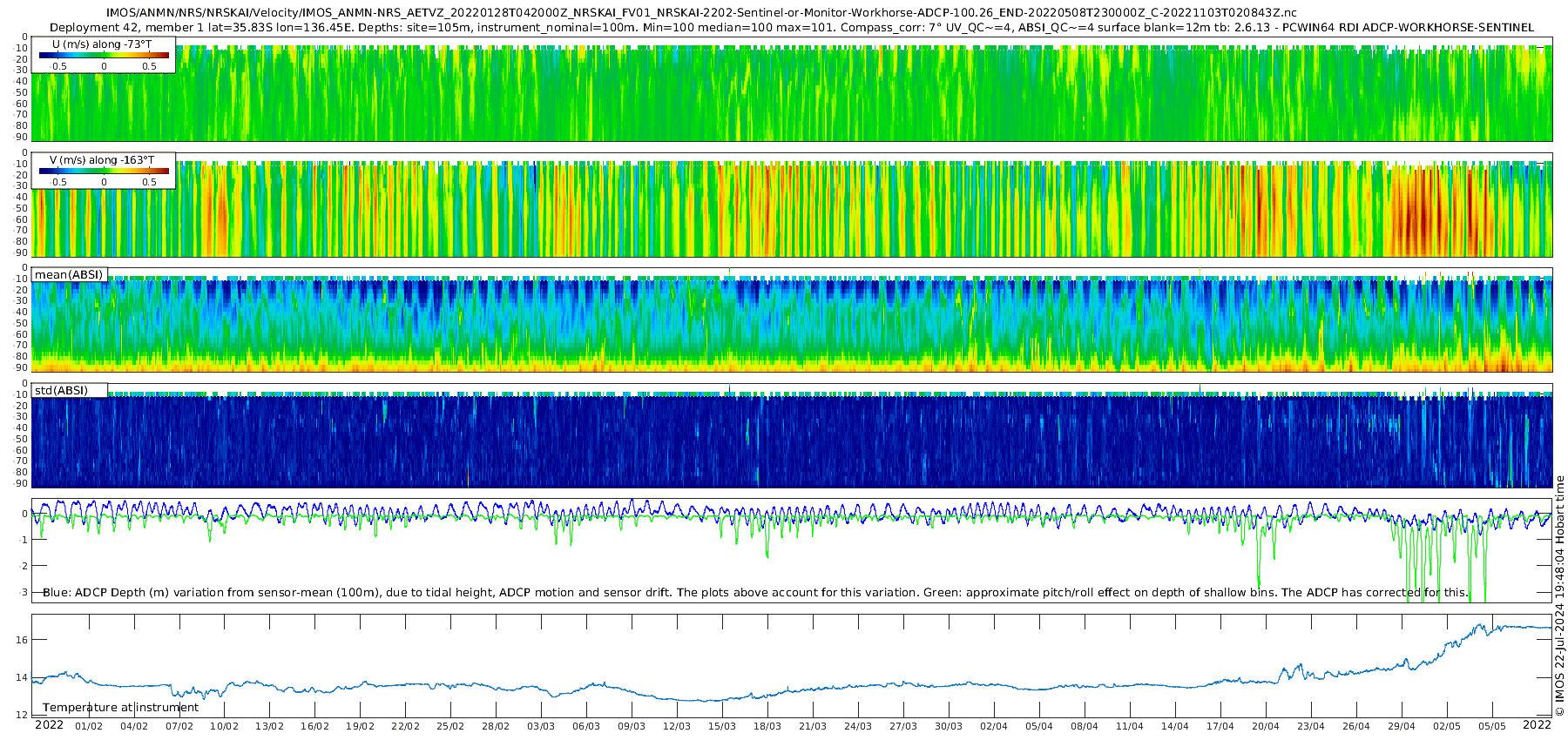The image size is (1568, 740).
Task: Click the blue/green depth variation caption
Action: coord(755,593)
